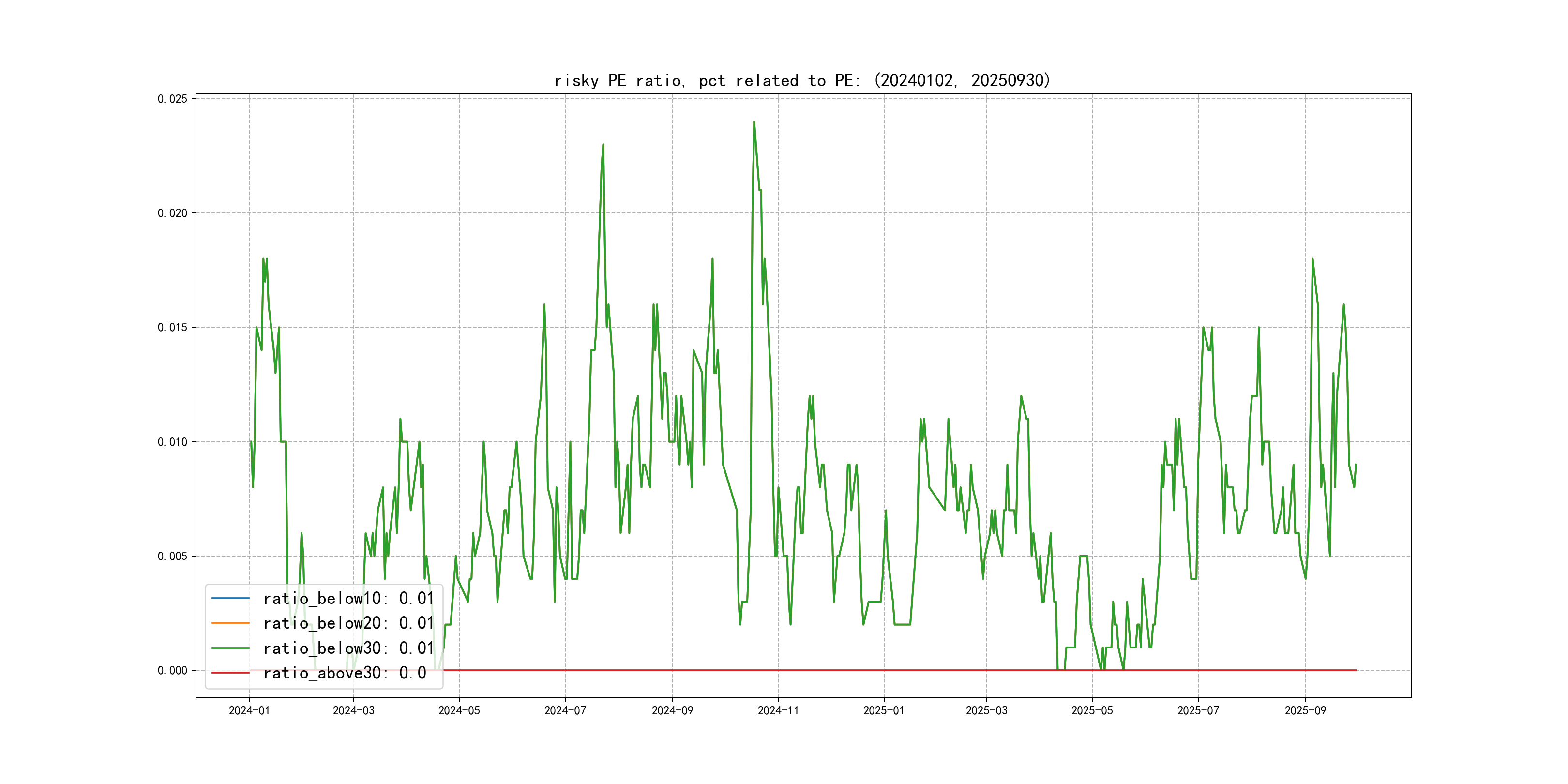Click the 0.015 y-axis tick label
Viewport: 1568px width, 784px height.
click(x=172, y=328)
